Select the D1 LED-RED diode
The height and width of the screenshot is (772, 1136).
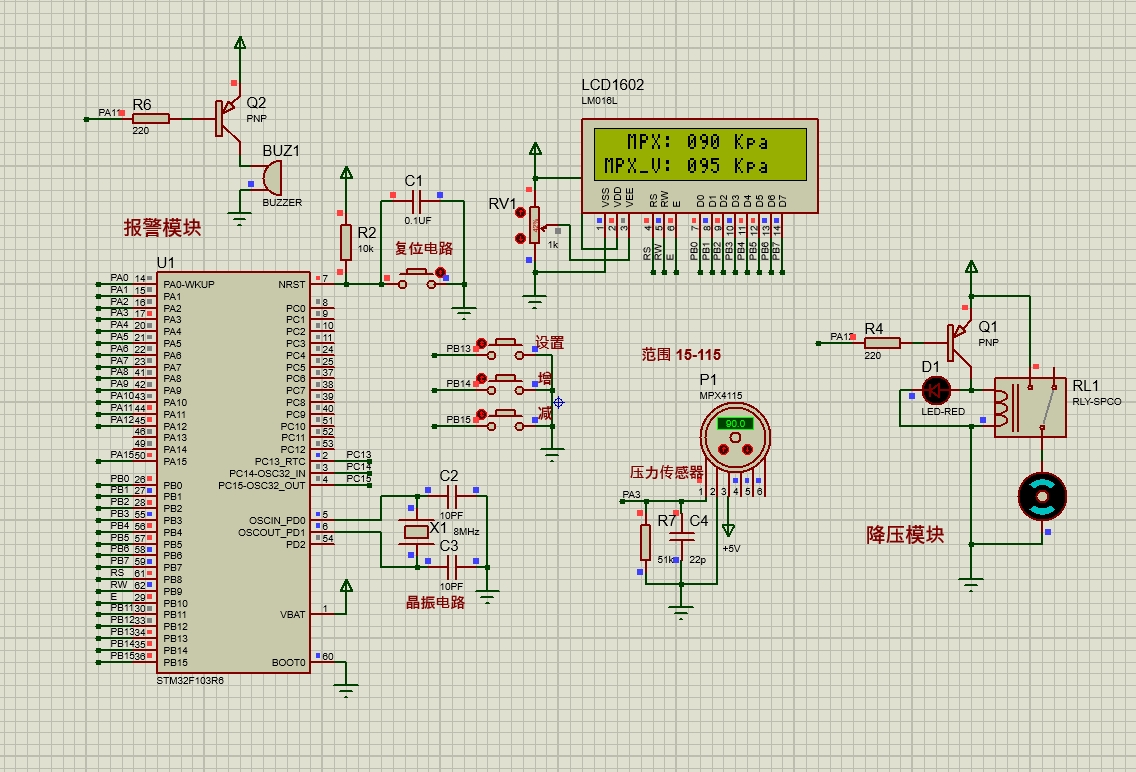point(935,391)
